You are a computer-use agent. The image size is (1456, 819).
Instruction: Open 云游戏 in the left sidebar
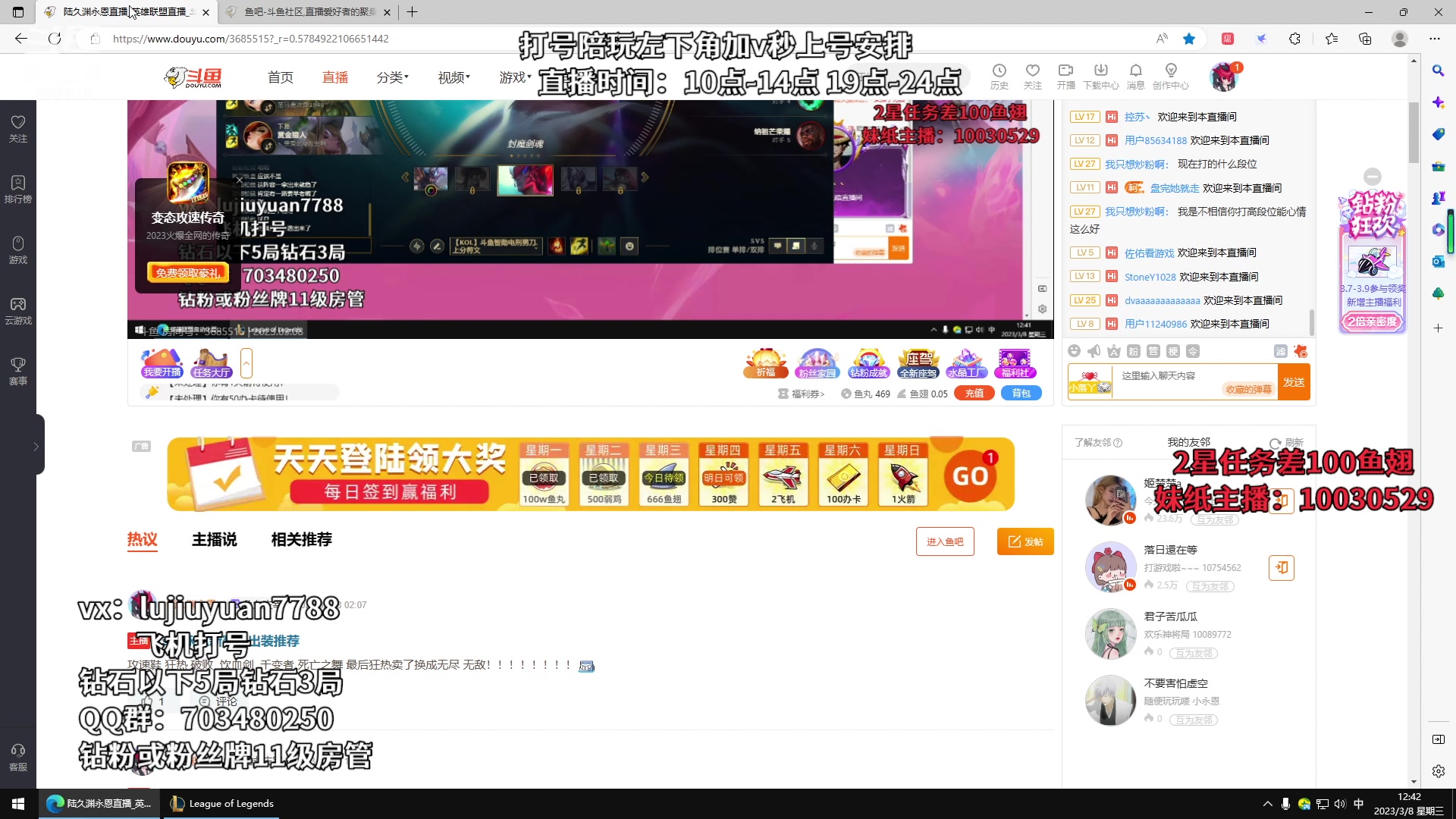[18, 311]
